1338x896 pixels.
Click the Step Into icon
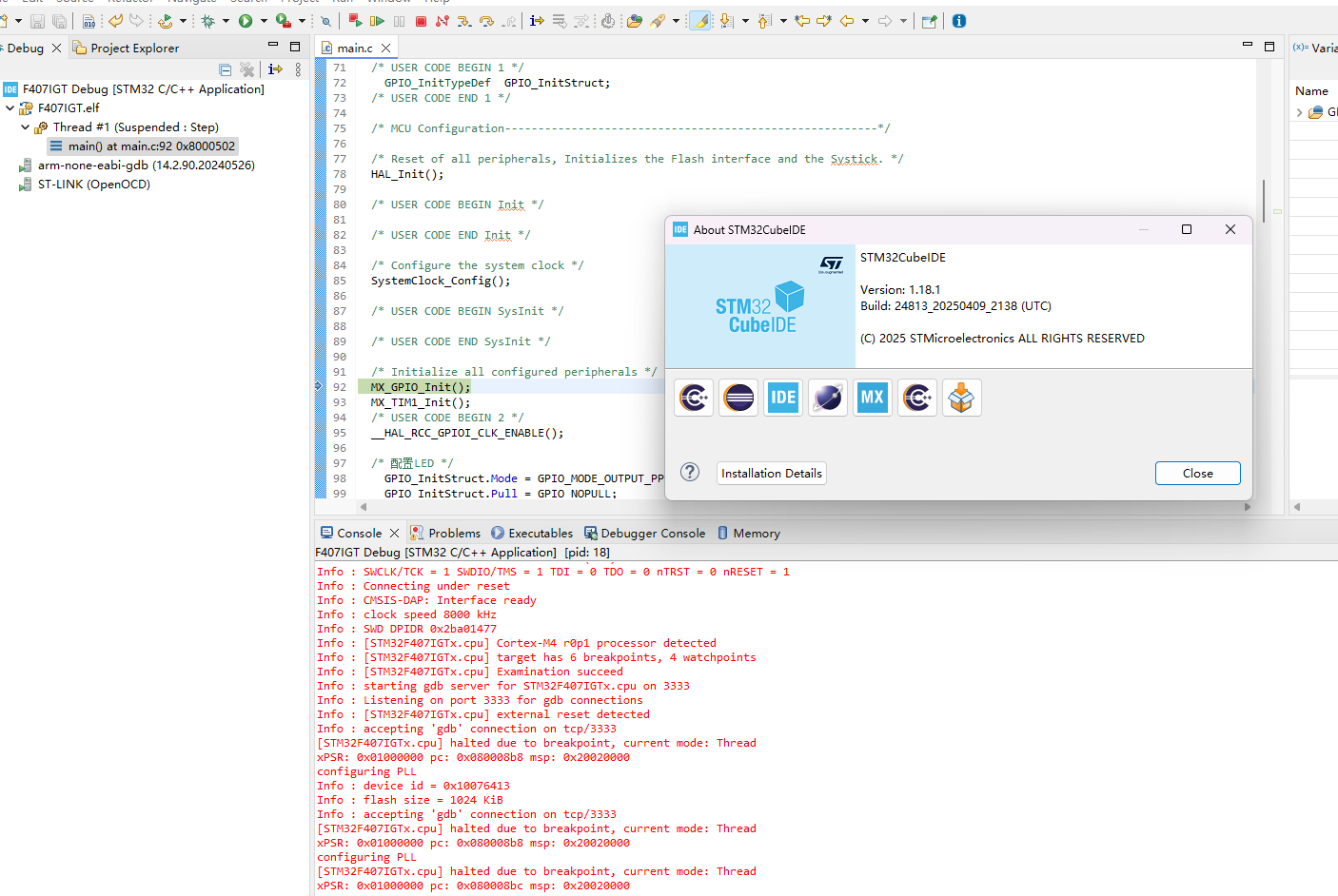(464, 21)
